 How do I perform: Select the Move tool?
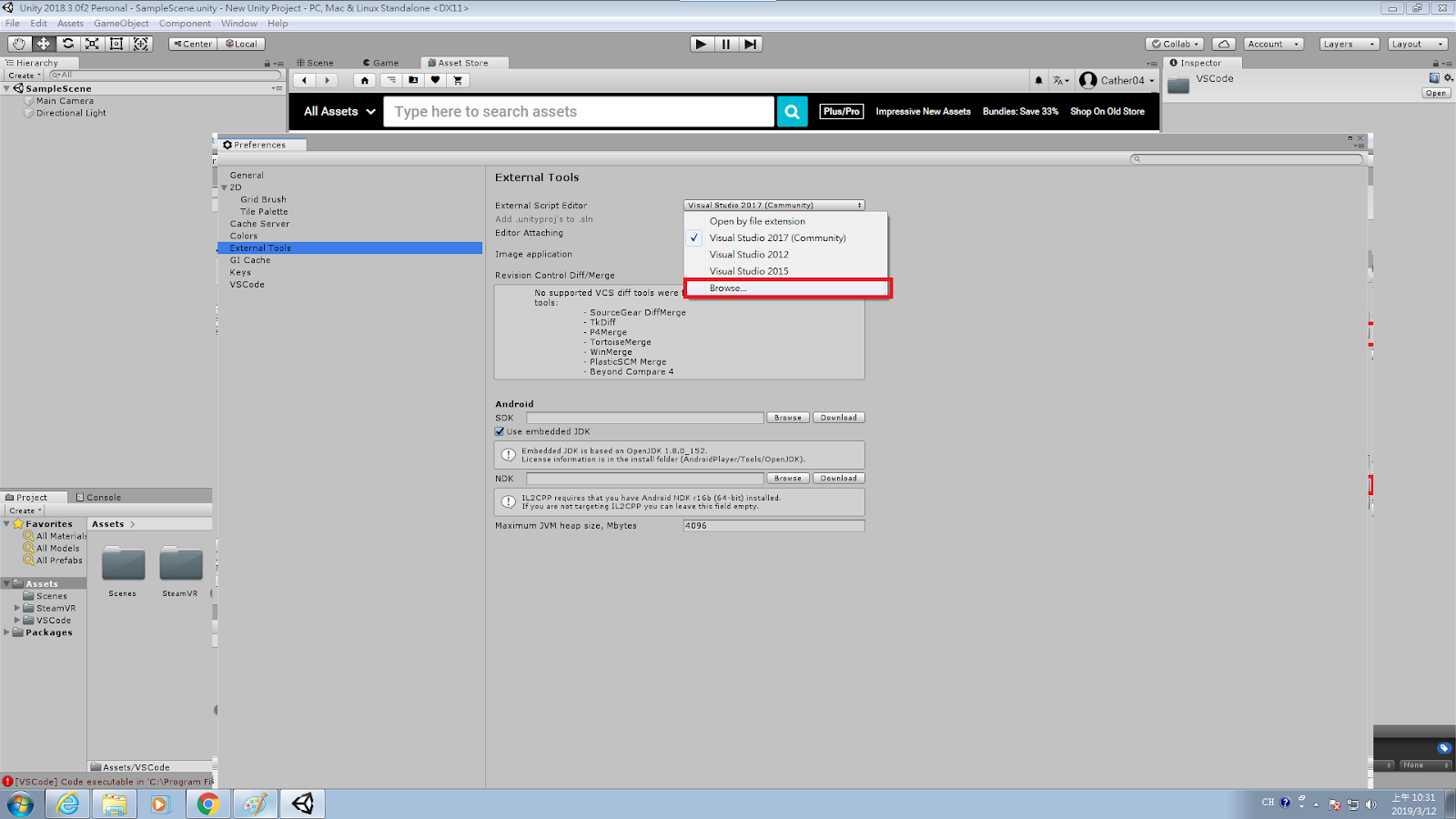(x=44, y=44)
